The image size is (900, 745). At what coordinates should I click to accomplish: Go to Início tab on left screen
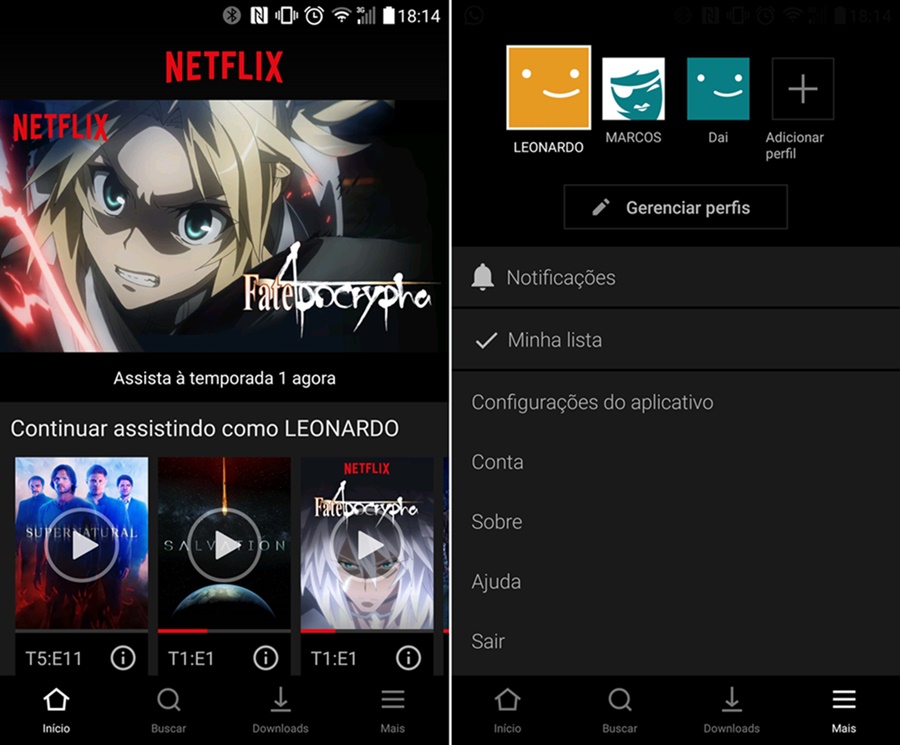click(56, 711)
